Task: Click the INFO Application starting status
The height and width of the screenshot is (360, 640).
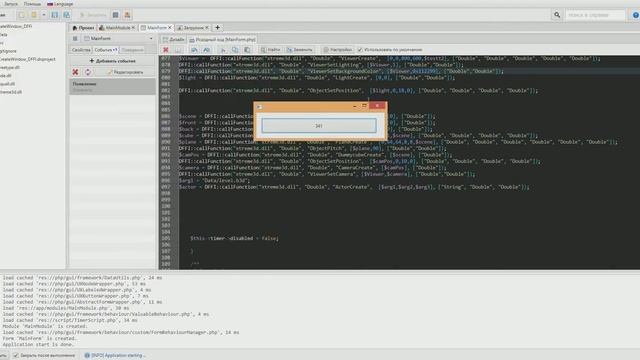Action: click(115, 356)
